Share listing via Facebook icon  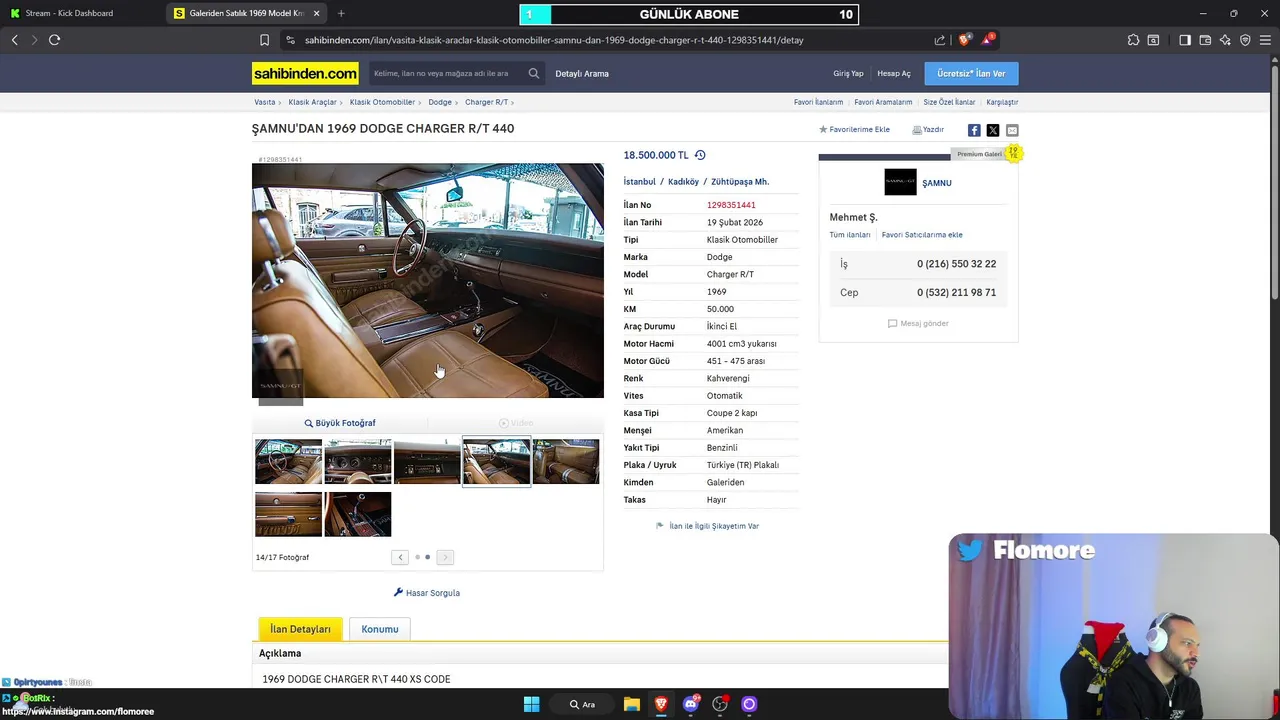point(974,130)
